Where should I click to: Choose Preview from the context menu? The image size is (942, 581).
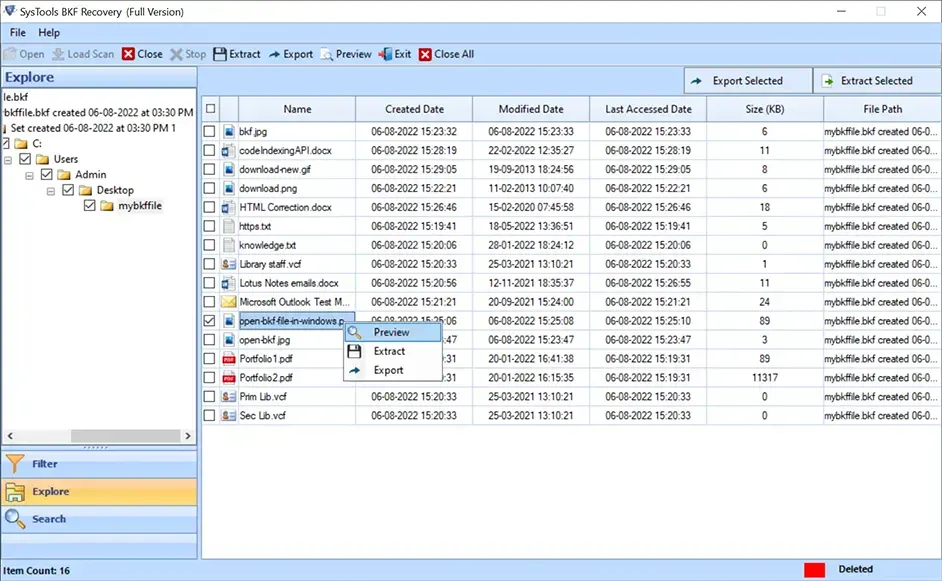(x=393, y=332)
